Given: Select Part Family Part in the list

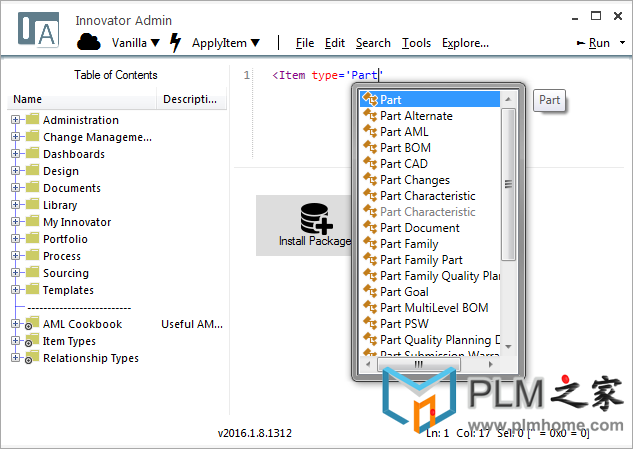Looking at the screenshot, I should pos(430,260).
